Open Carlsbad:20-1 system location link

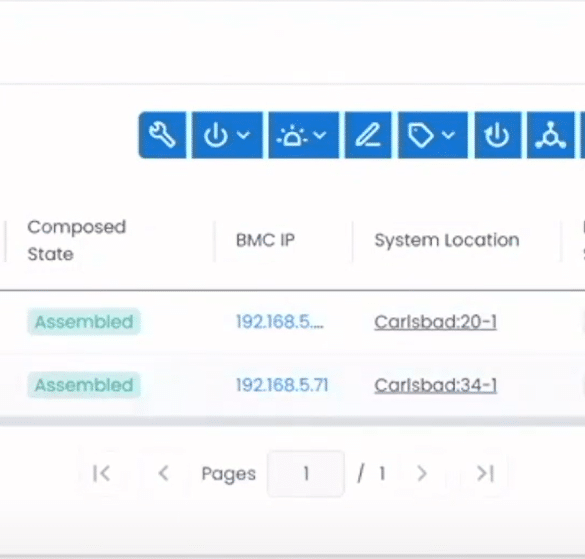point(435,322)
